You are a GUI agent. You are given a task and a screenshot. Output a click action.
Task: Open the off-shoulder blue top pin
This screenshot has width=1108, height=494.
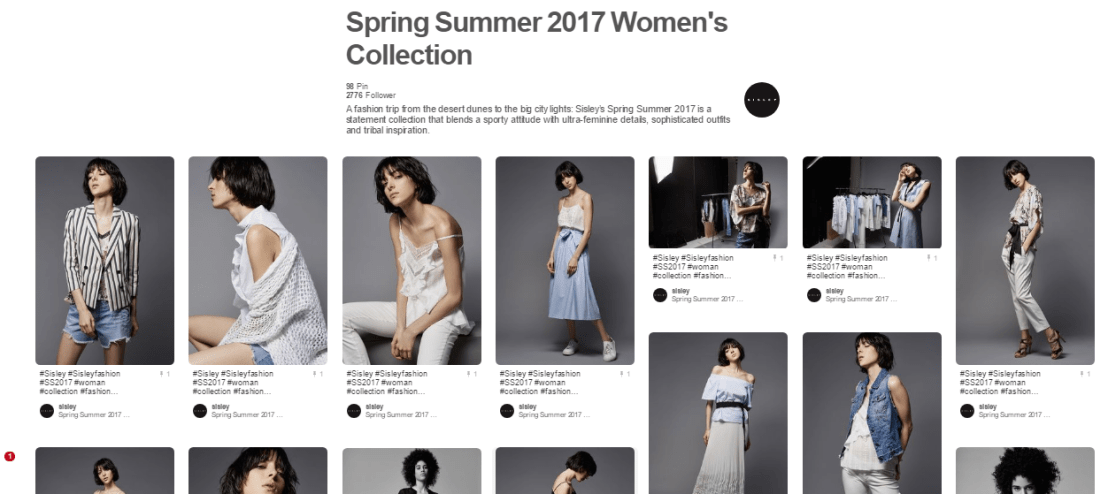(x=718, y=413)
